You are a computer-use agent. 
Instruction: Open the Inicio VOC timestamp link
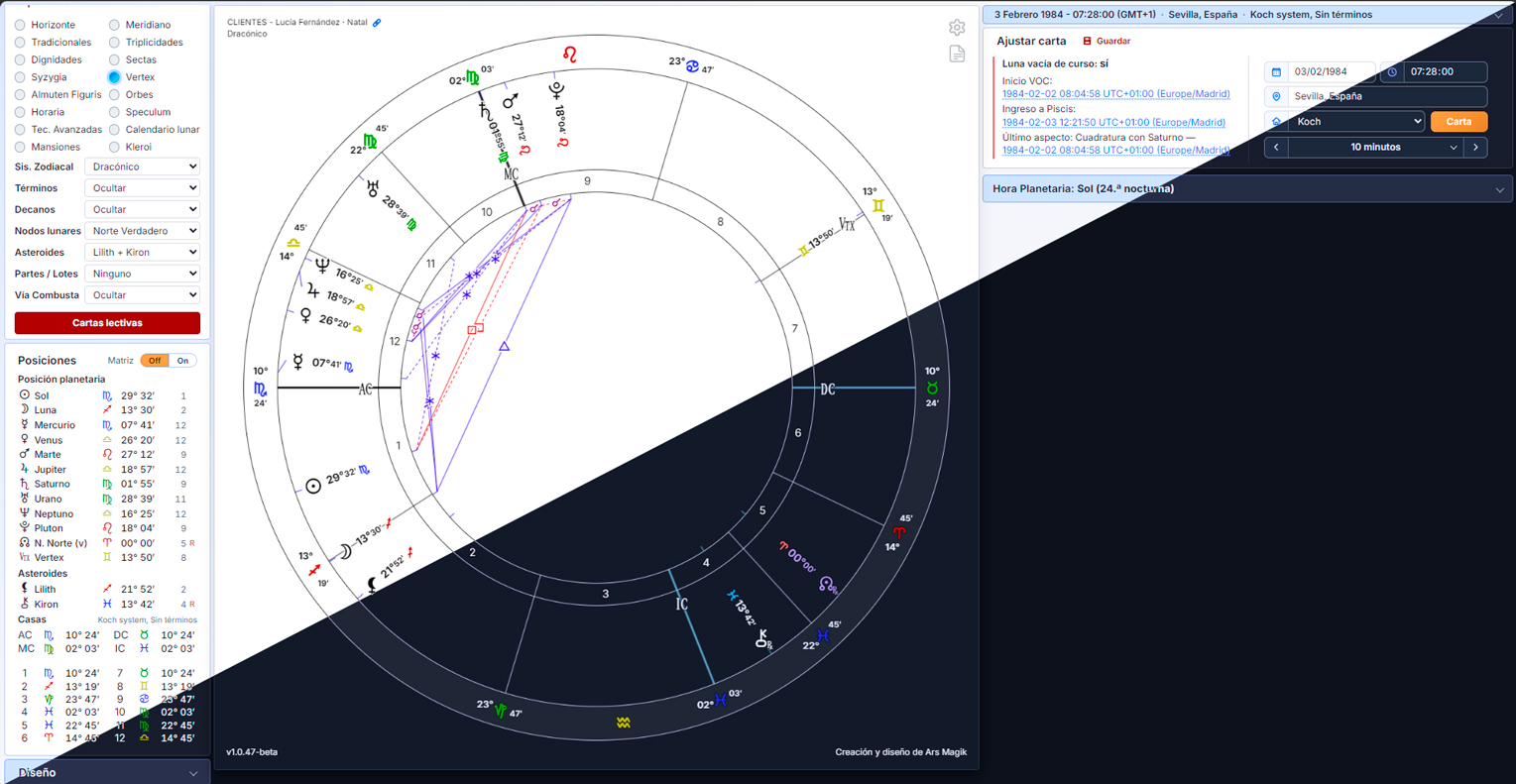coord(1115,94)
